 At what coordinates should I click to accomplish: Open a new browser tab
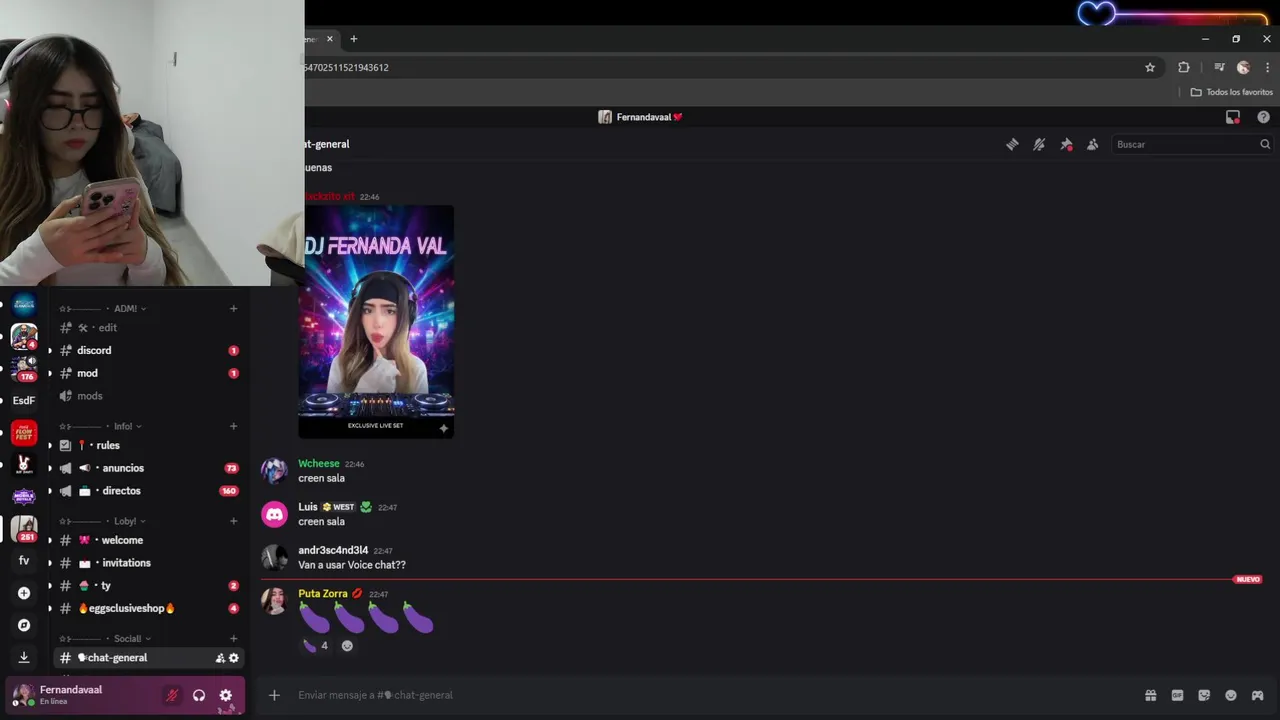click(x=353, y=39)
